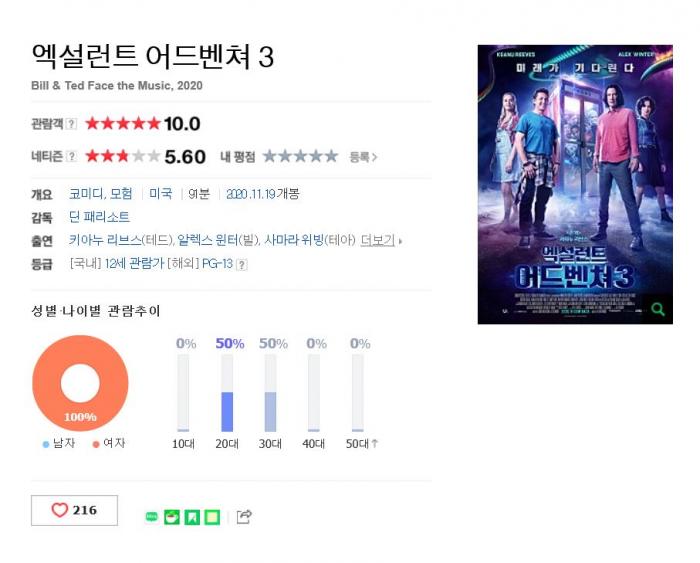Enlarge the movie poster thumbnail
Image resolution: width=700 pixels, height=563 pixels.
click(575, 184)
